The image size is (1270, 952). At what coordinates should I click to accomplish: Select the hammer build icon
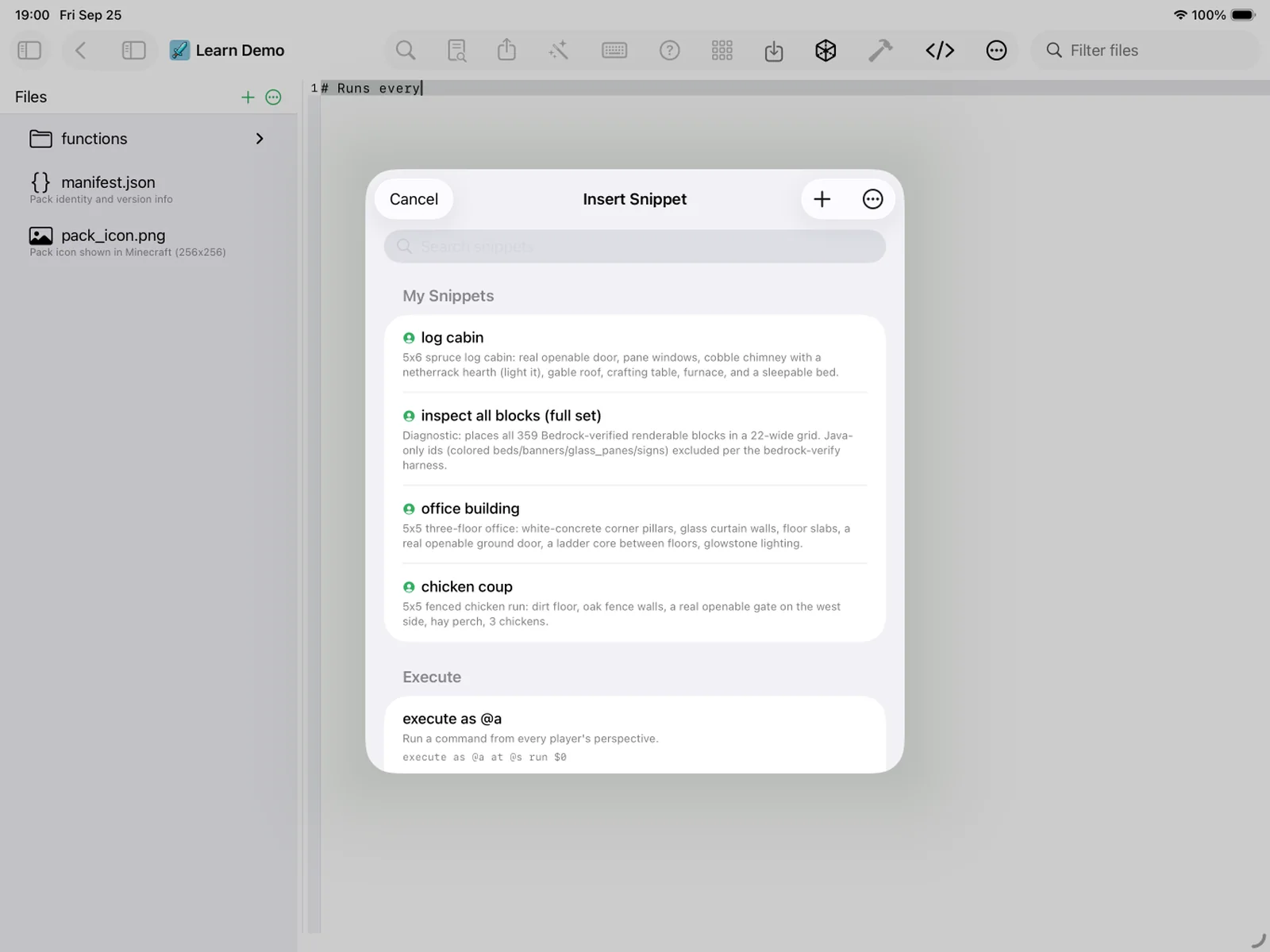click(x=880, y=51)
